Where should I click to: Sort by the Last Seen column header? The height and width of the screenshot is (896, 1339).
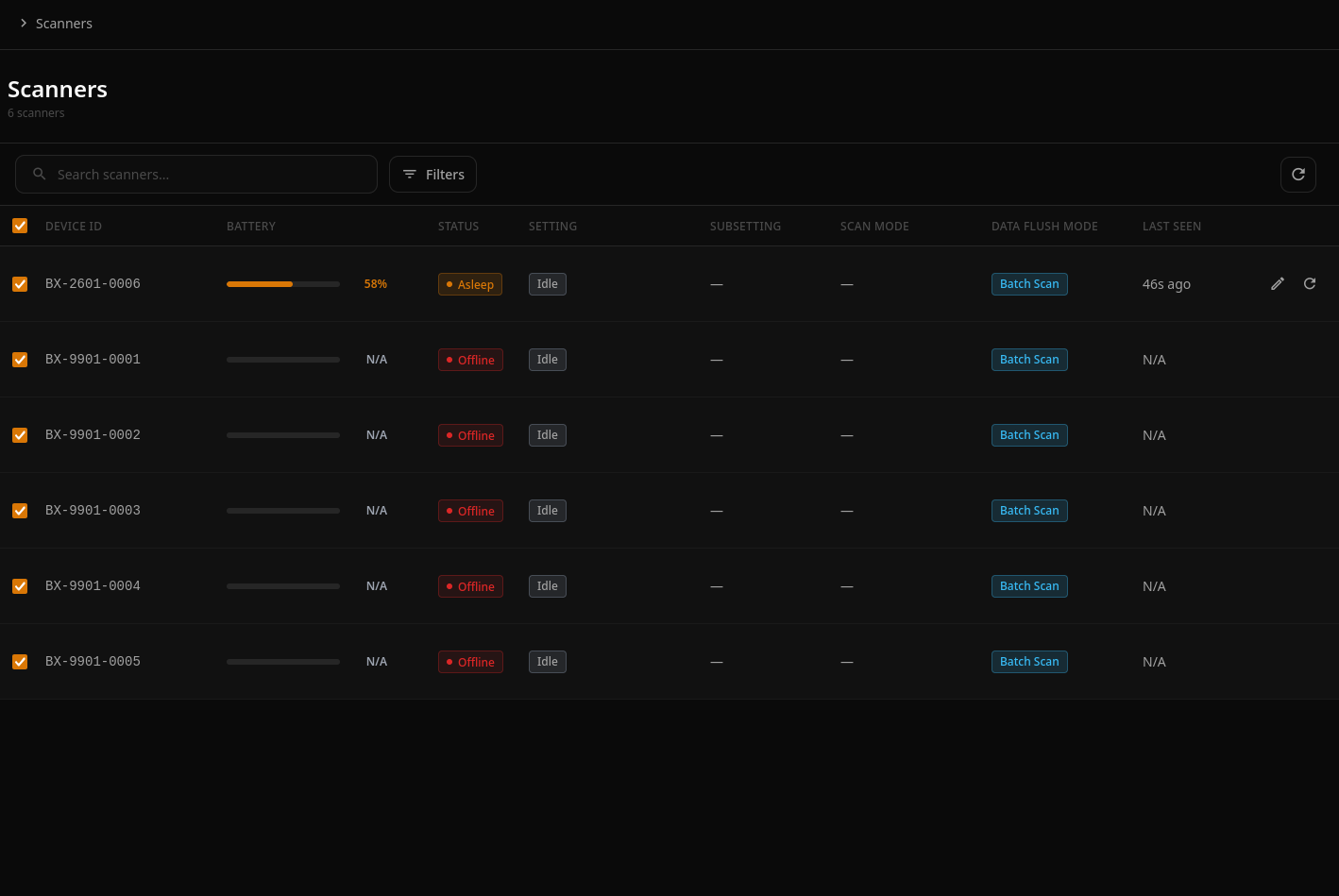click(1172, 227)
